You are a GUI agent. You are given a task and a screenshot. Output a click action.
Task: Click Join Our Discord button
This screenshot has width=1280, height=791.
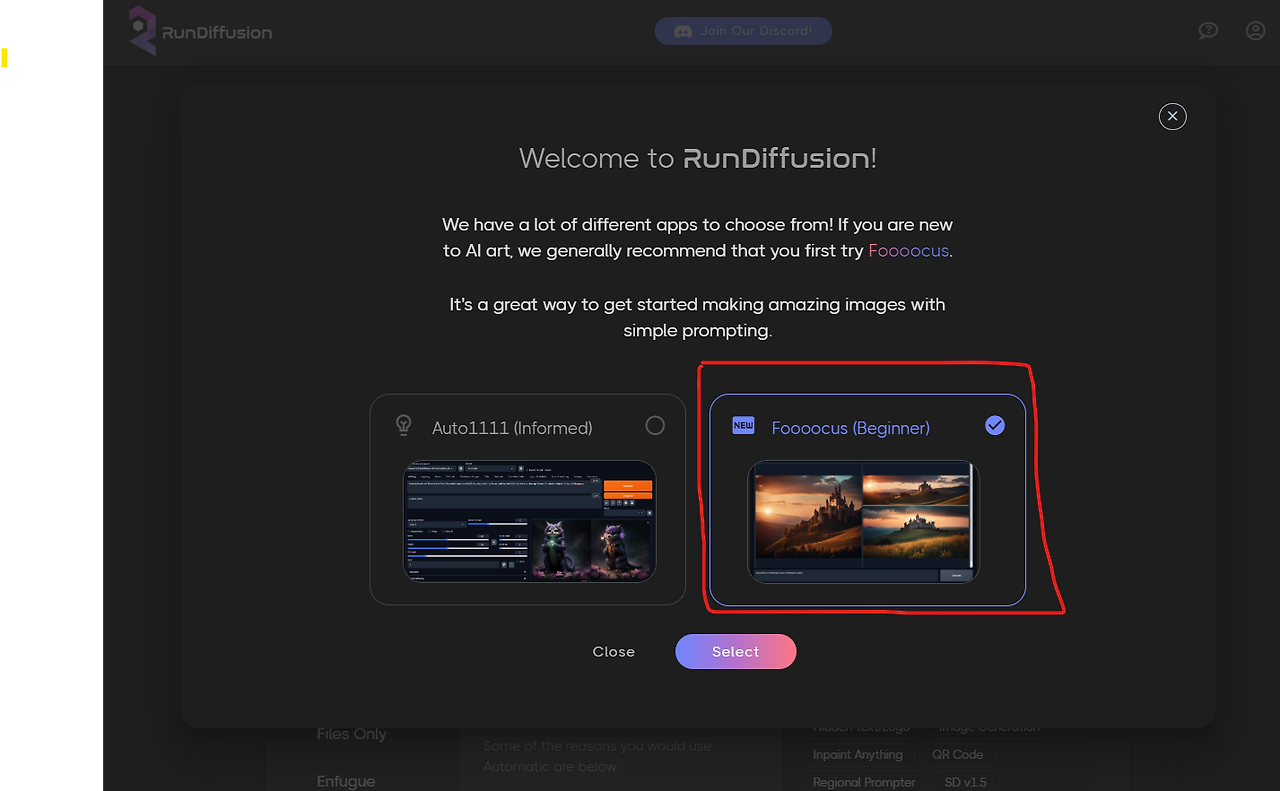point(743,31)
